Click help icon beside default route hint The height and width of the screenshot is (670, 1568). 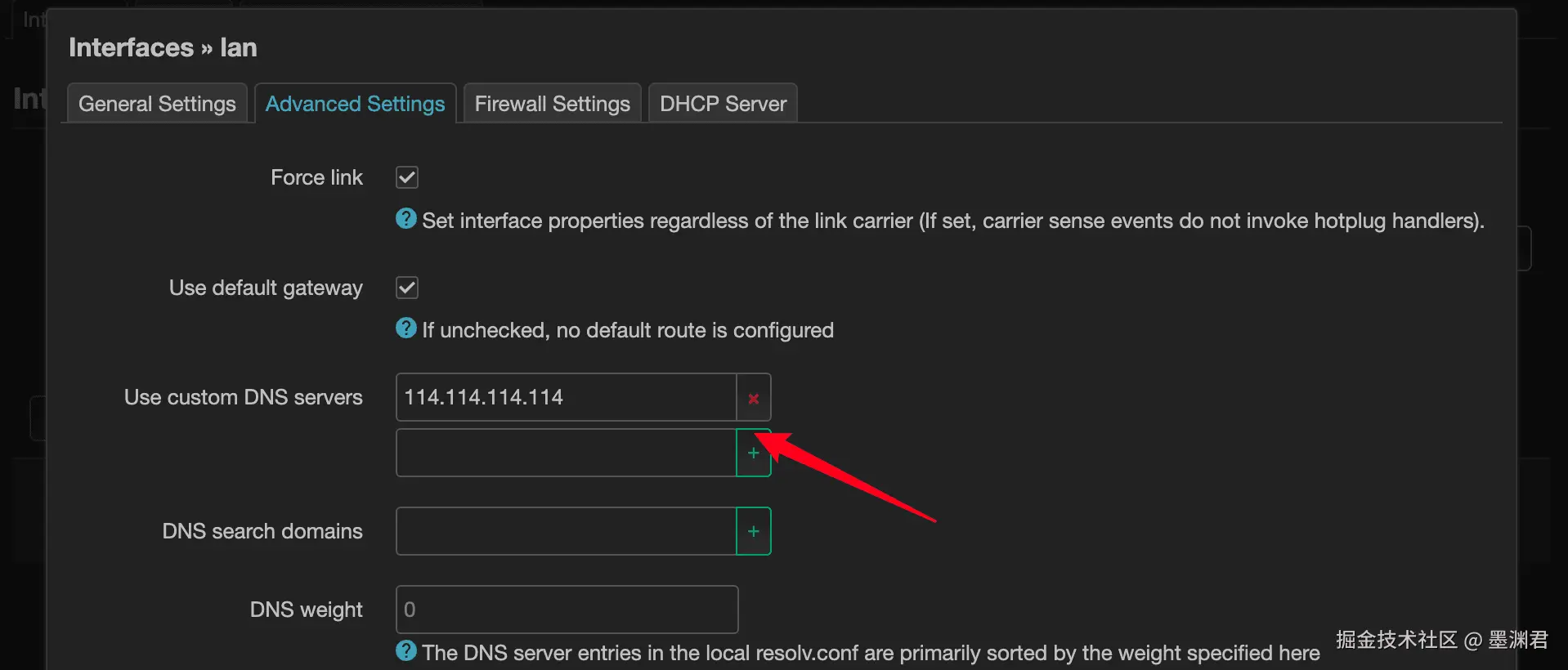point(406,328)
